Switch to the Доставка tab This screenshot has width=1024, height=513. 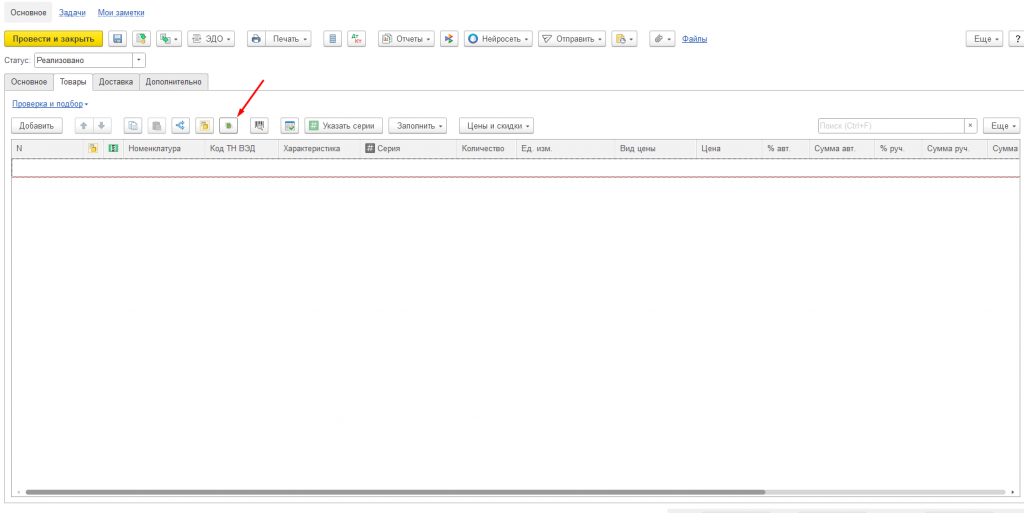point(116,82)
